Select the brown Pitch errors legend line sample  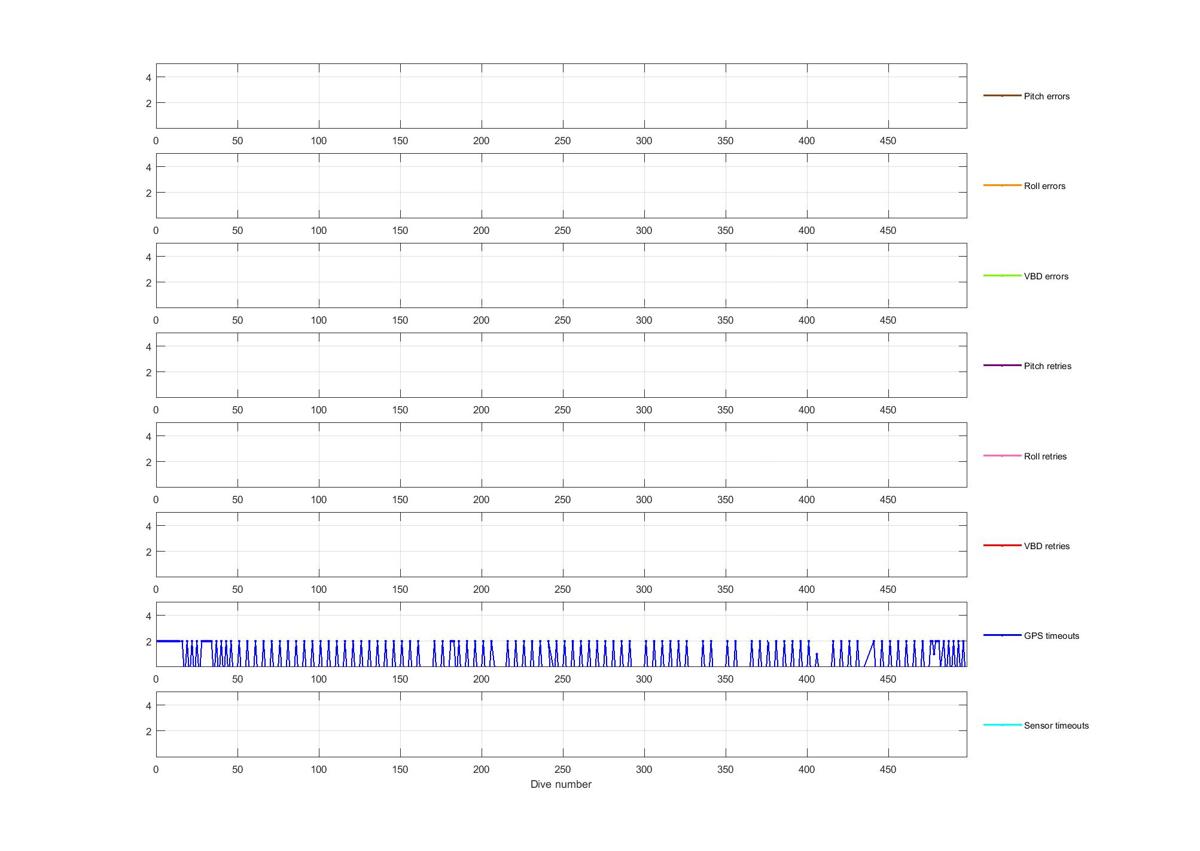[x=1002, y=96]
